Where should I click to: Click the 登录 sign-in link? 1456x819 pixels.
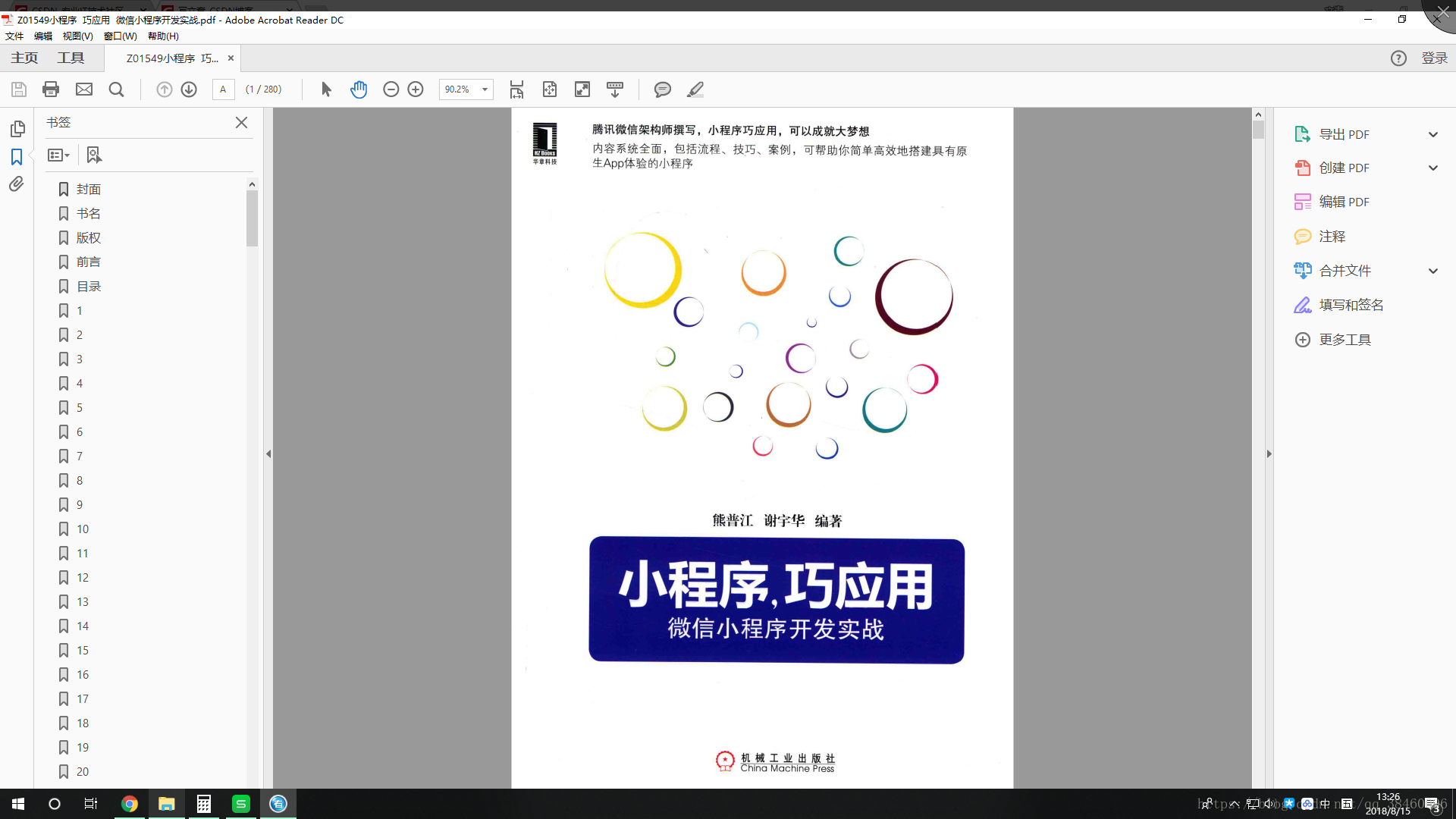1434,58
